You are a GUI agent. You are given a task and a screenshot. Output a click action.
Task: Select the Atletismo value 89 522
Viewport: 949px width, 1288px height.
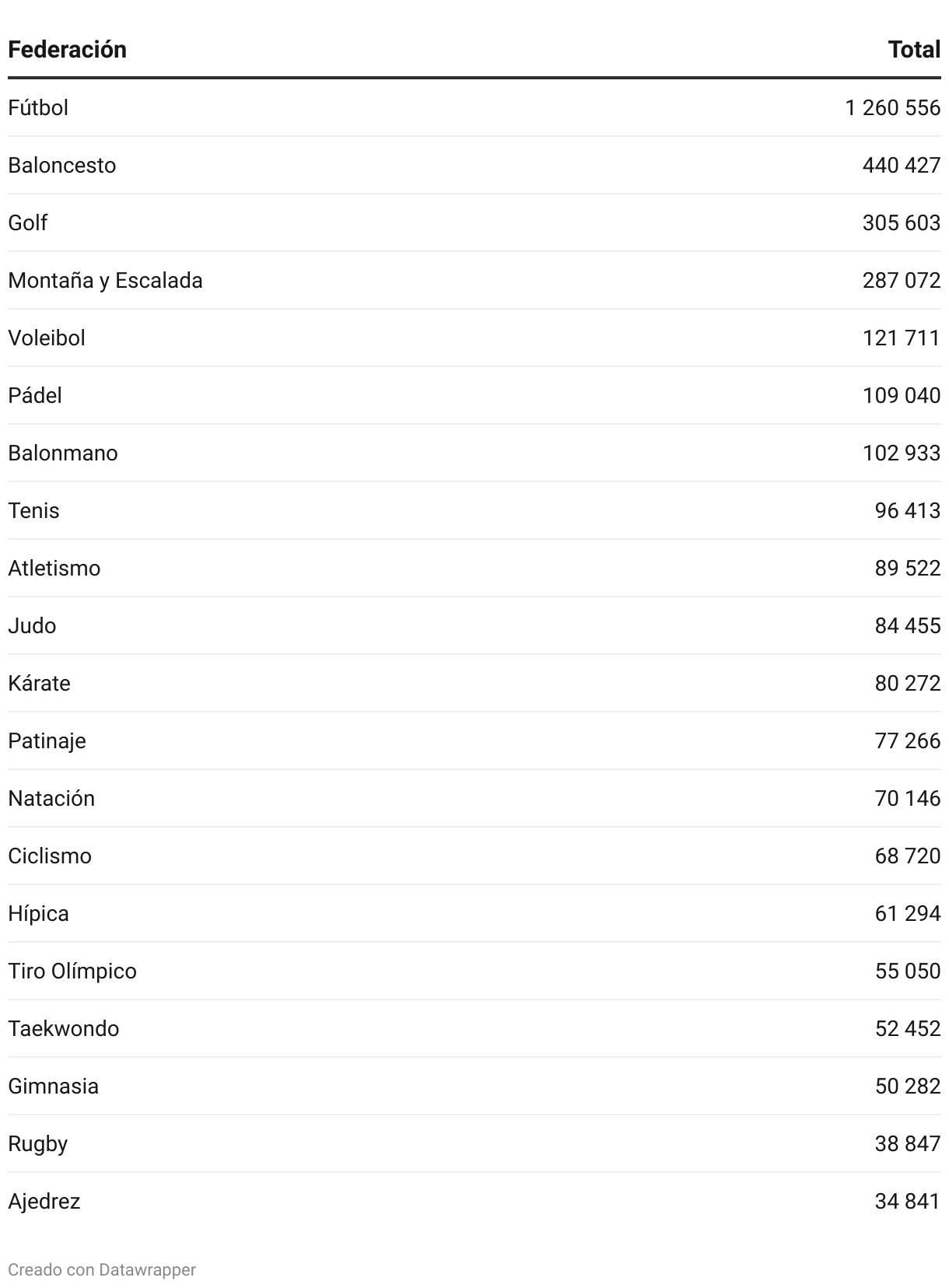tap(908, 568)
